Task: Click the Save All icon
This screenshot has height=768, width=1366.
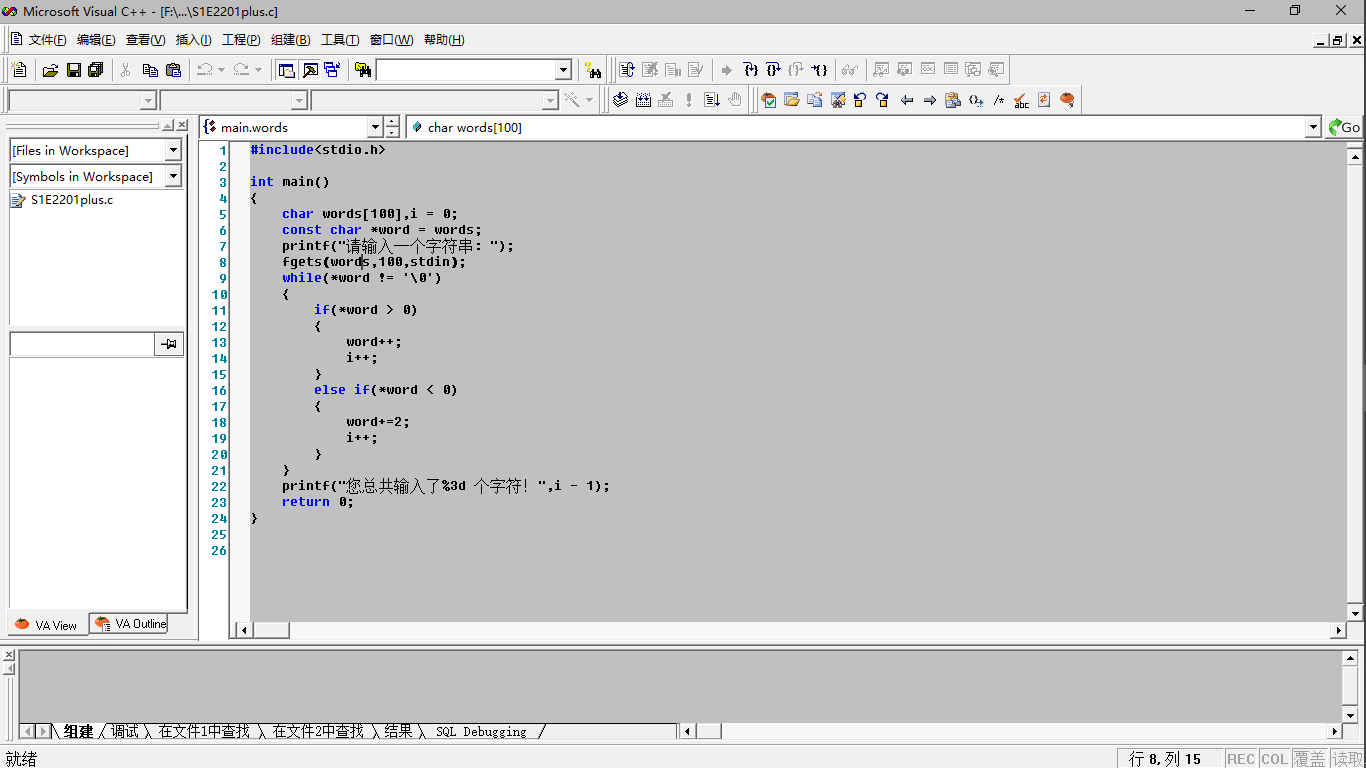Action: (96, 70)
